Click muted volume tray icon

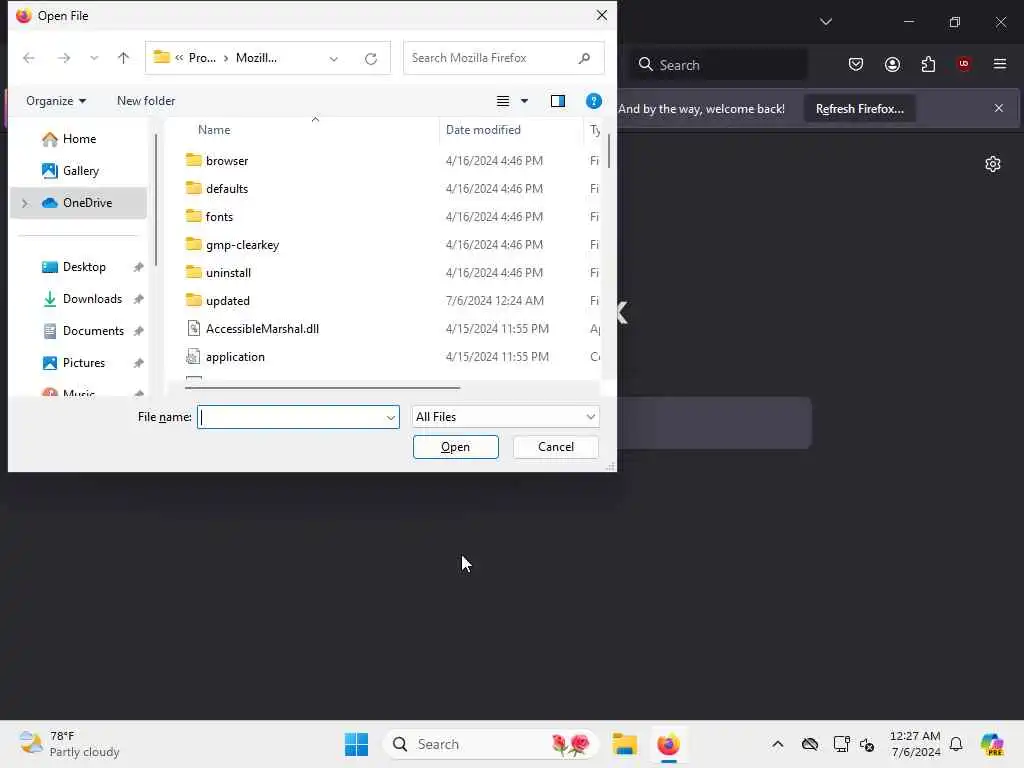pos(867,744)
